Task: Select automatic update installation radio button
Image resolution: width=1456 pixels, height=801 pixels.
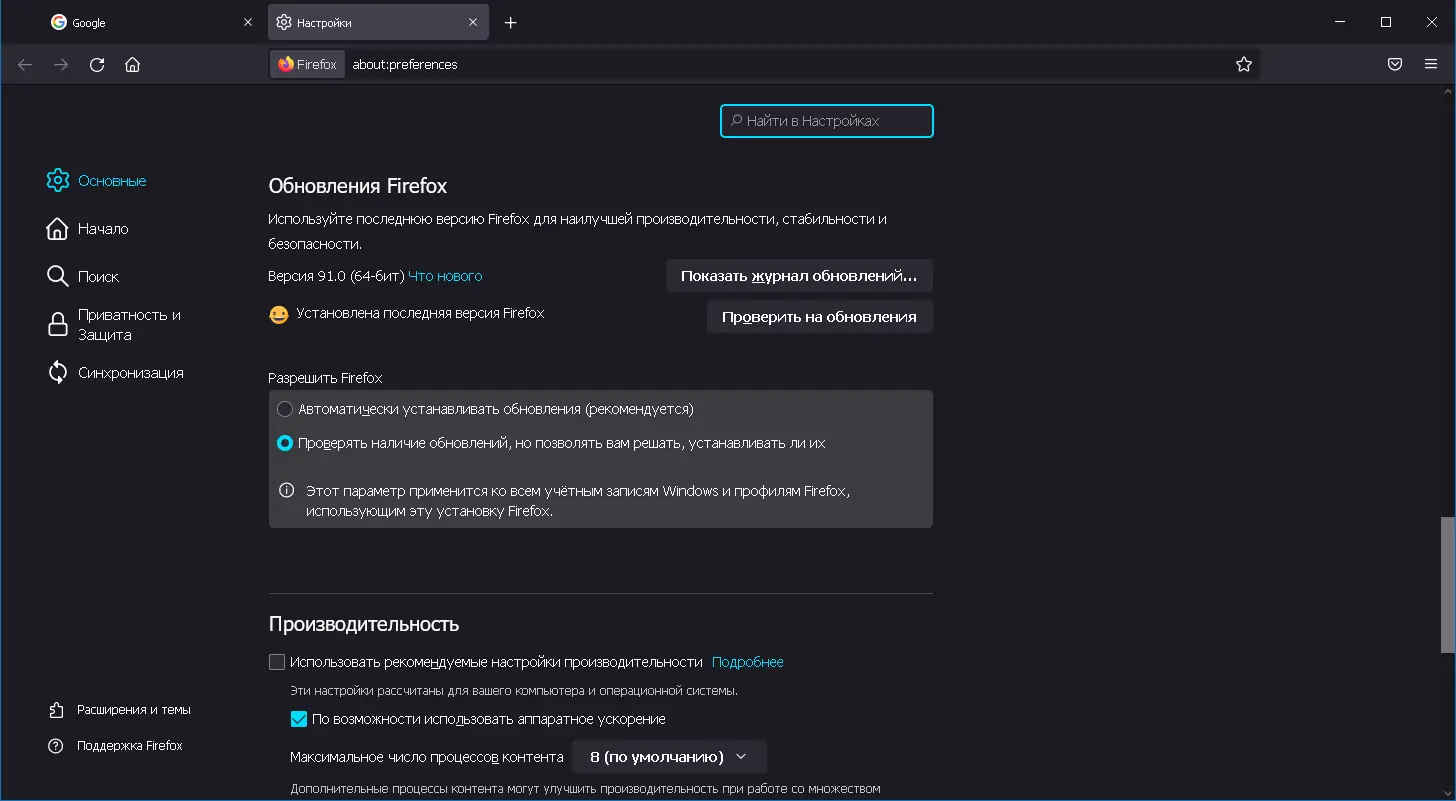Action: click(x=285, y=408)
